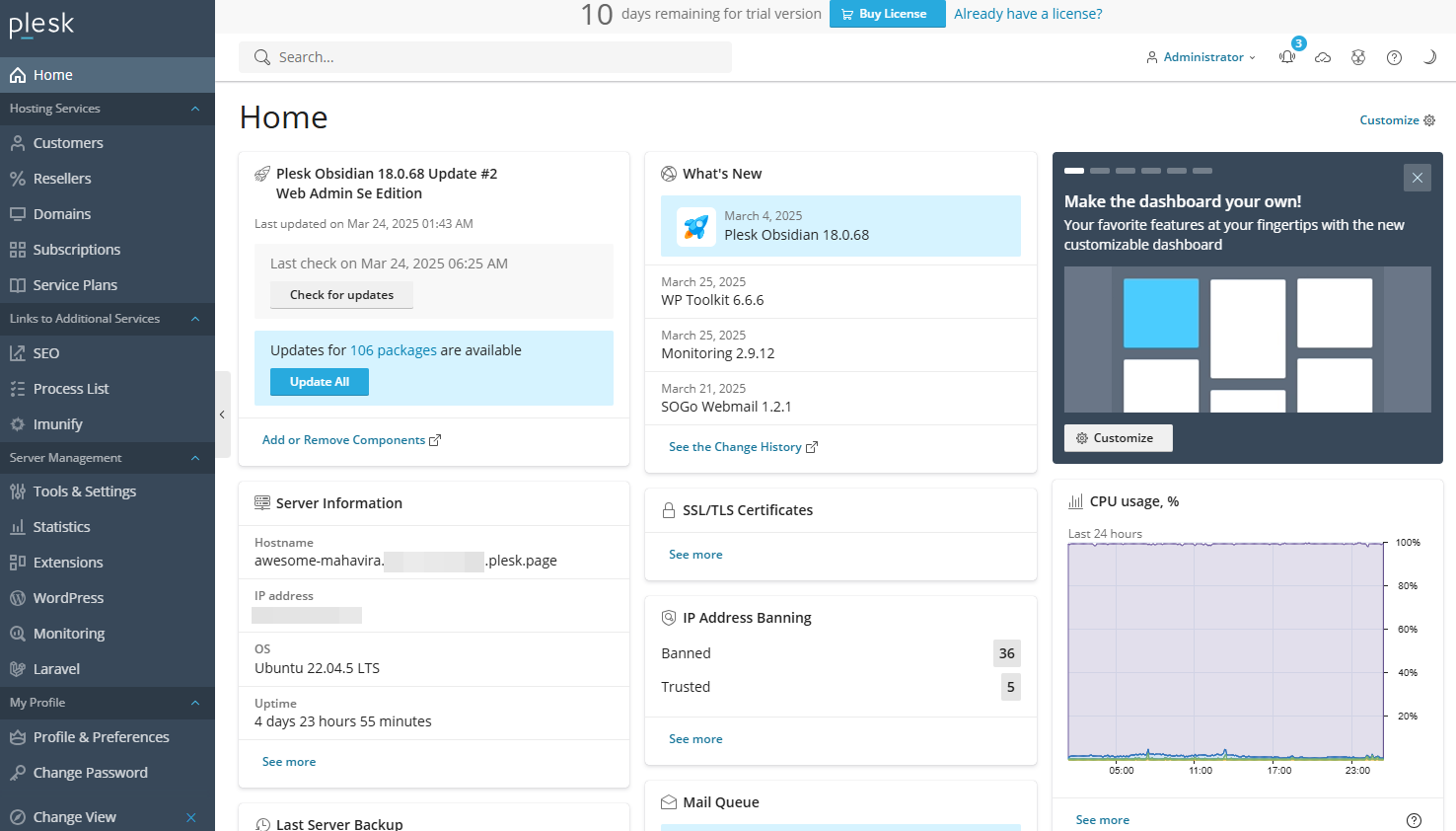This screenshot has height=831, width=1456.
Task: Open the 106 packages link
Action: [394, 350]
